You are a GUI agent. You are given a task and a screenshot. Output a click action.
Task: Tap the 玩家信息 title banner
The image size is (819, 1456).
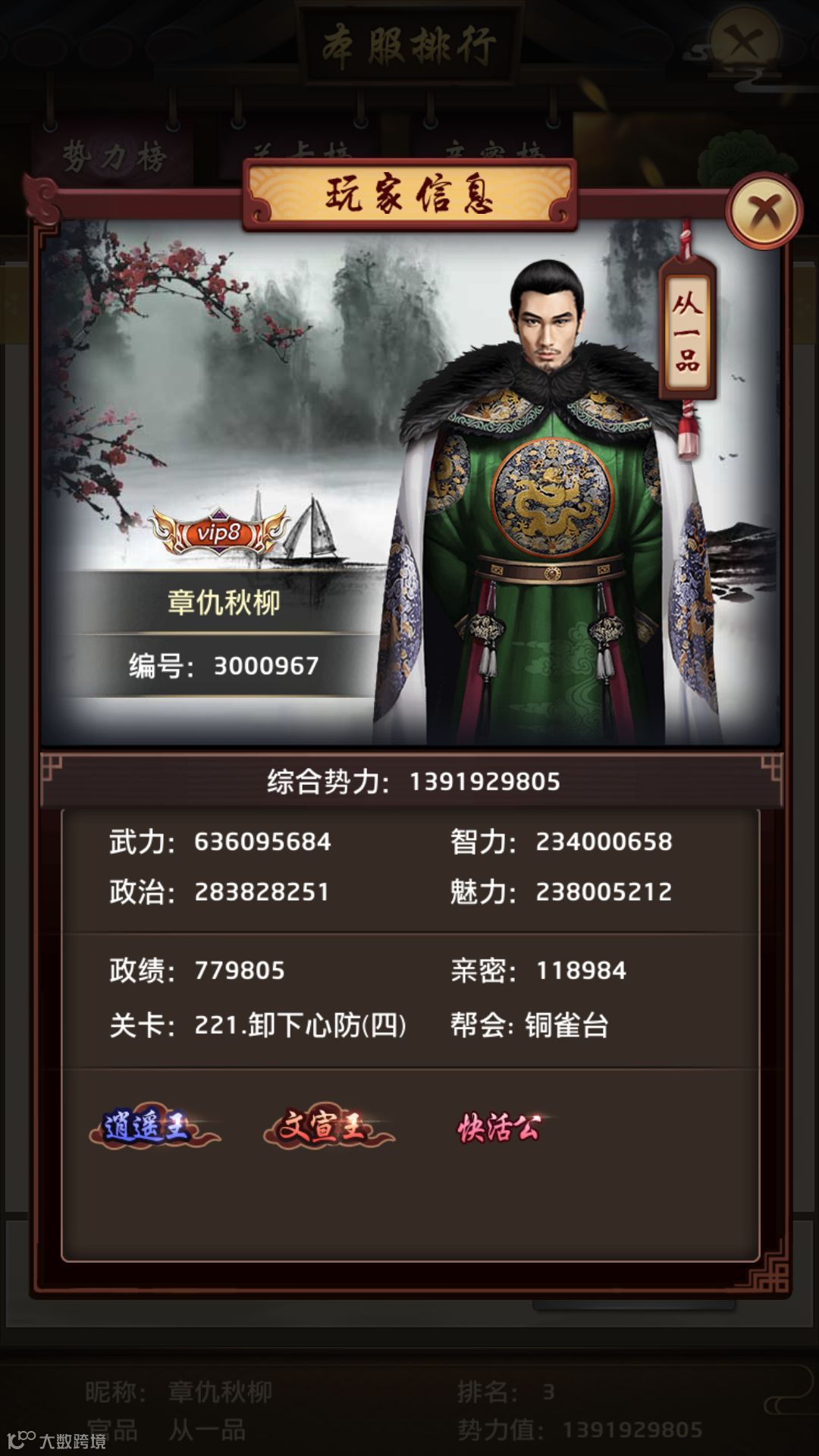409,194
